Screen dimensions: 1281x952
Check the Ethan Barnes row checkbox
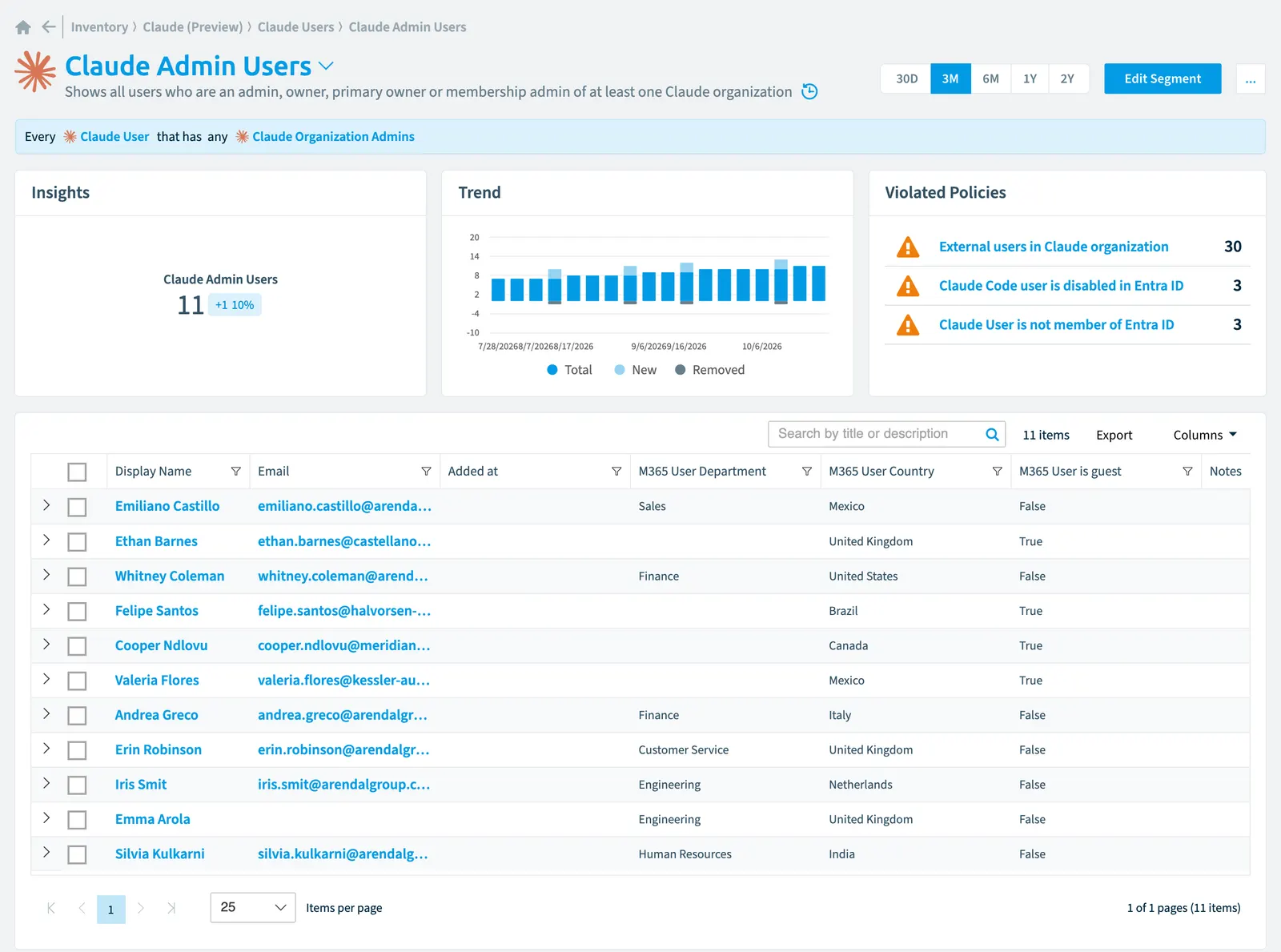click(77, 542)
